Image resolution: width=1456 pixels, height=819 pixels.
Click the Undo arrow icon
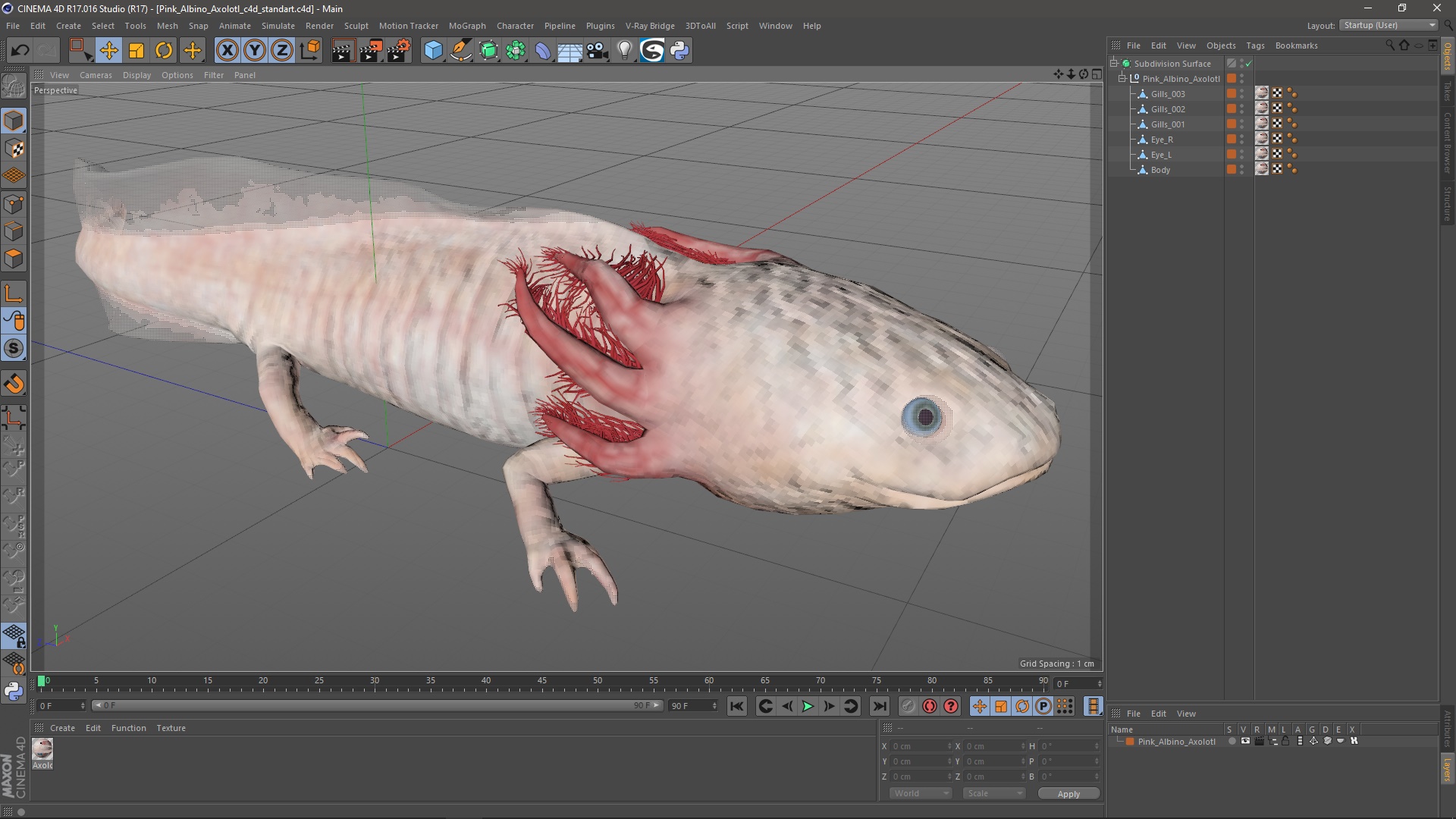pyautogui.click(x=20, y=50)
